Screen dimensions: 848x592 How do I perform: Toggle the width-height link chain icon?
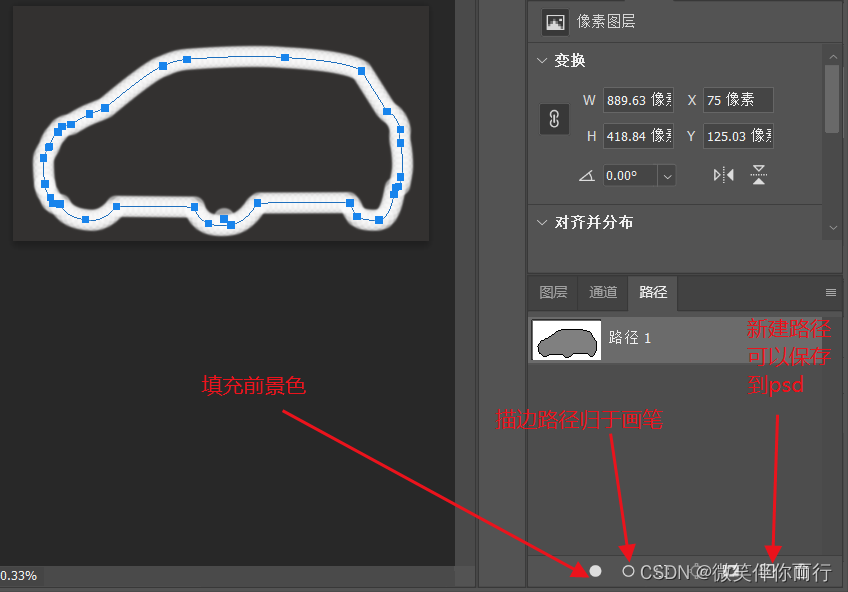click(x=554, y=118)
